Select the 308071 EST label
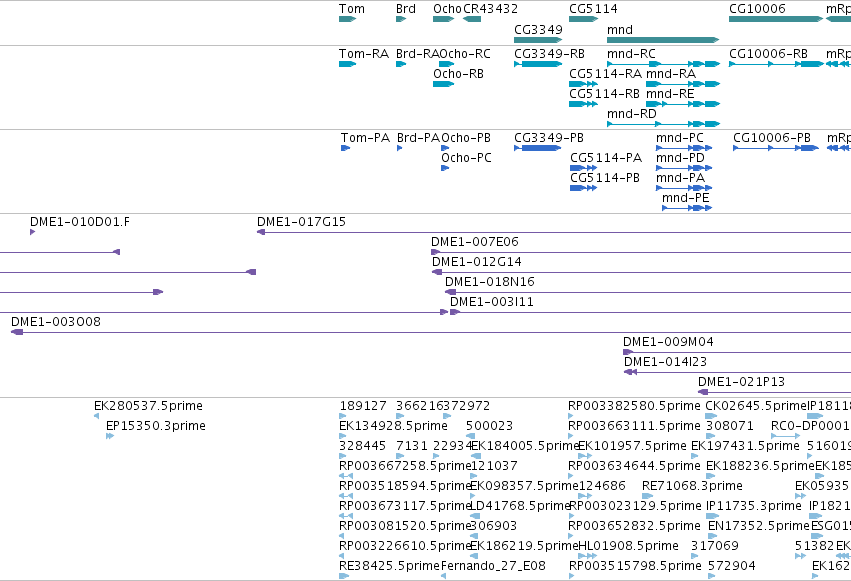 (730, 426)
